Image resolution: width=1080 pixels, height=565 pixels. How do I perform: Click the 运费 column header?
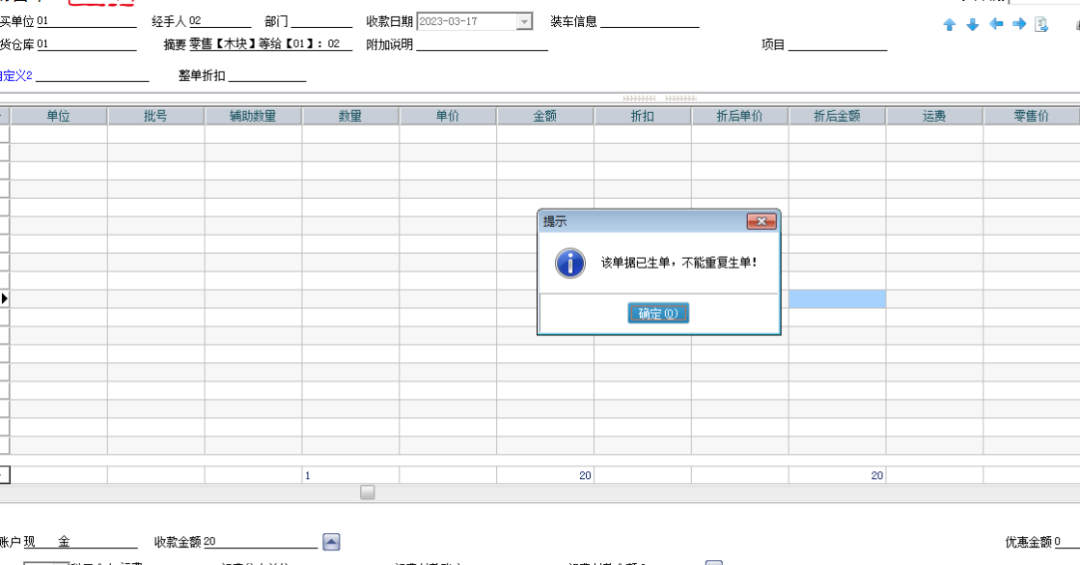(x=934, y=116)
